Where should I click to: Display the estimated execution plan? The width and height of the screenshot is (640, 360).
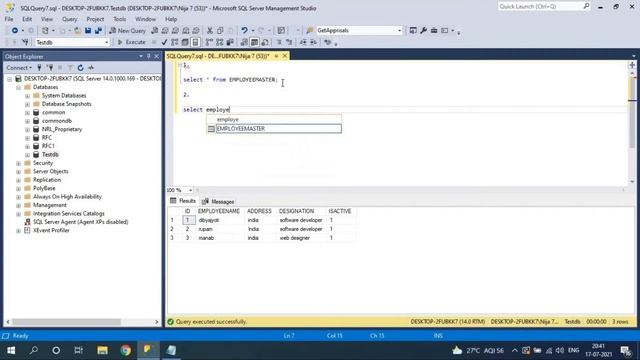(x=175, y=42)
